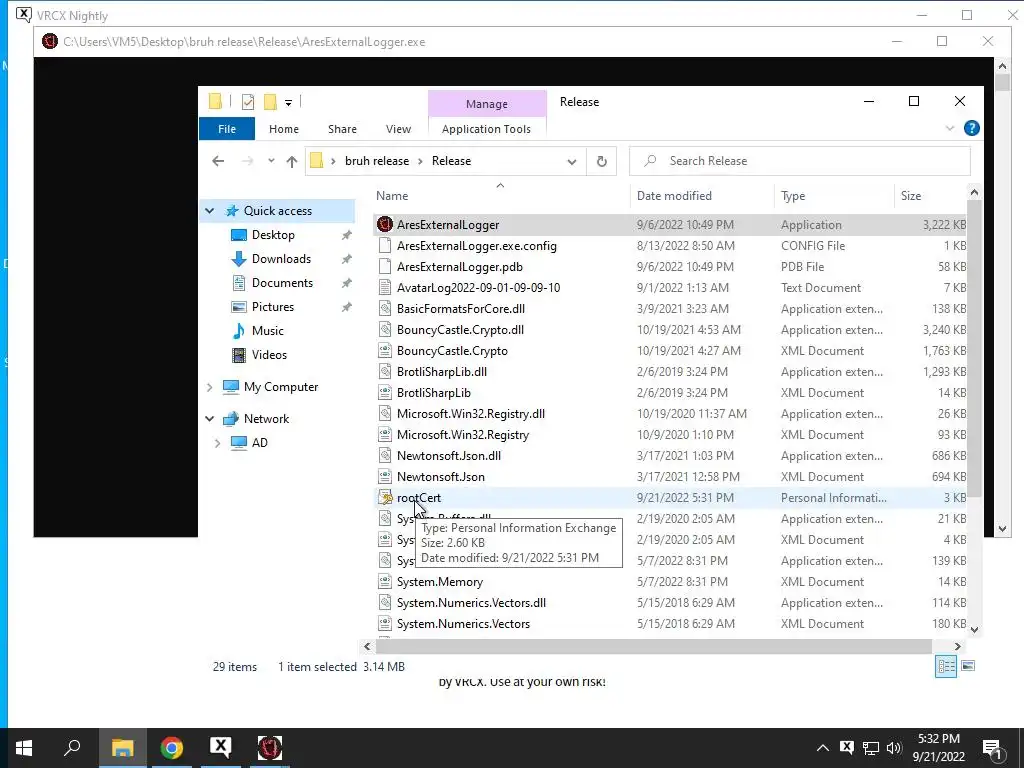1024x768 pixels.
Task: Open the notification center icon
Action: pyautogui.click(x=992, y=748)
